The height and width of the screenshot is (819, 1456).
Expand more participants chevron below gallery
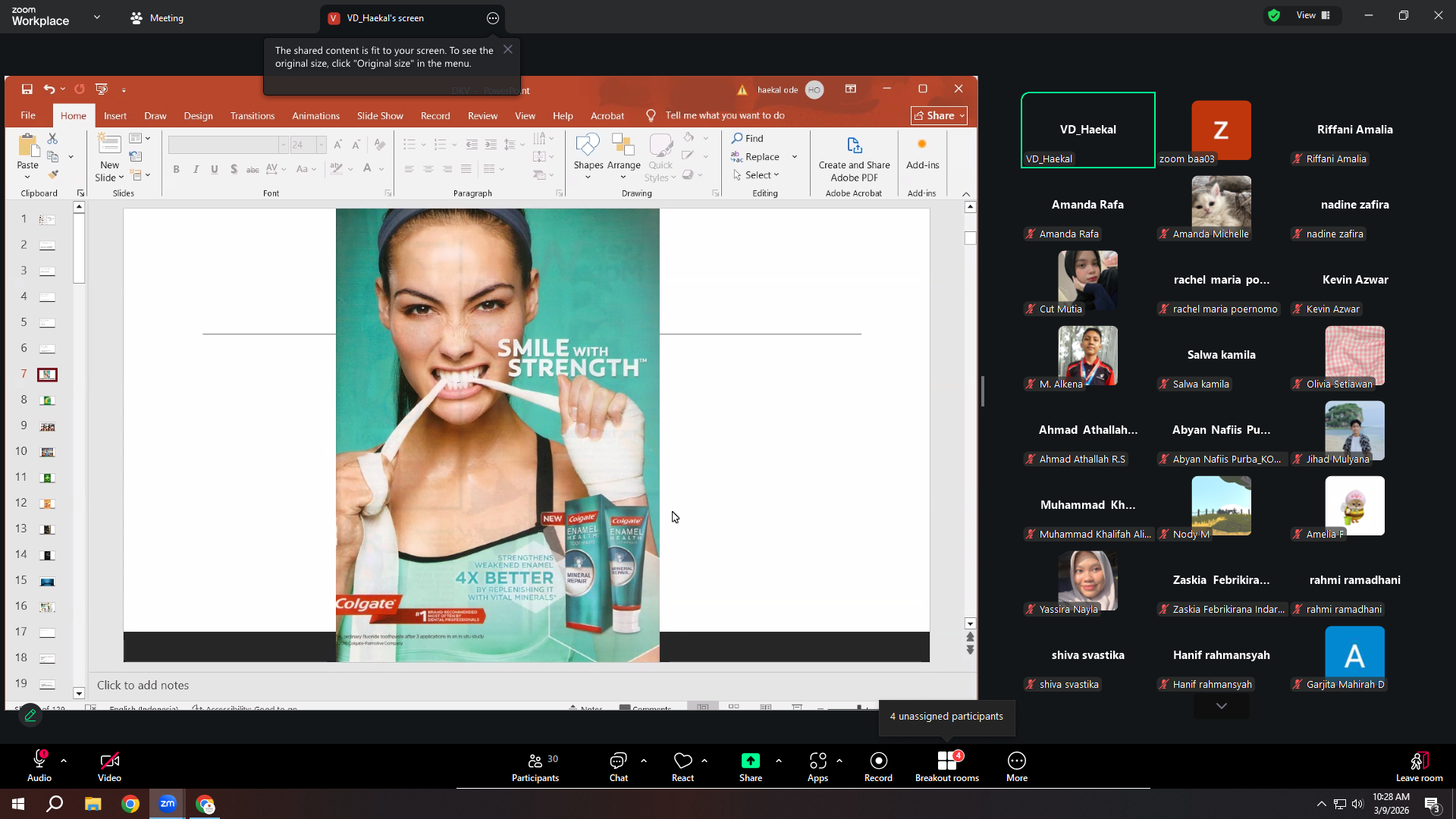(1221, 705)
